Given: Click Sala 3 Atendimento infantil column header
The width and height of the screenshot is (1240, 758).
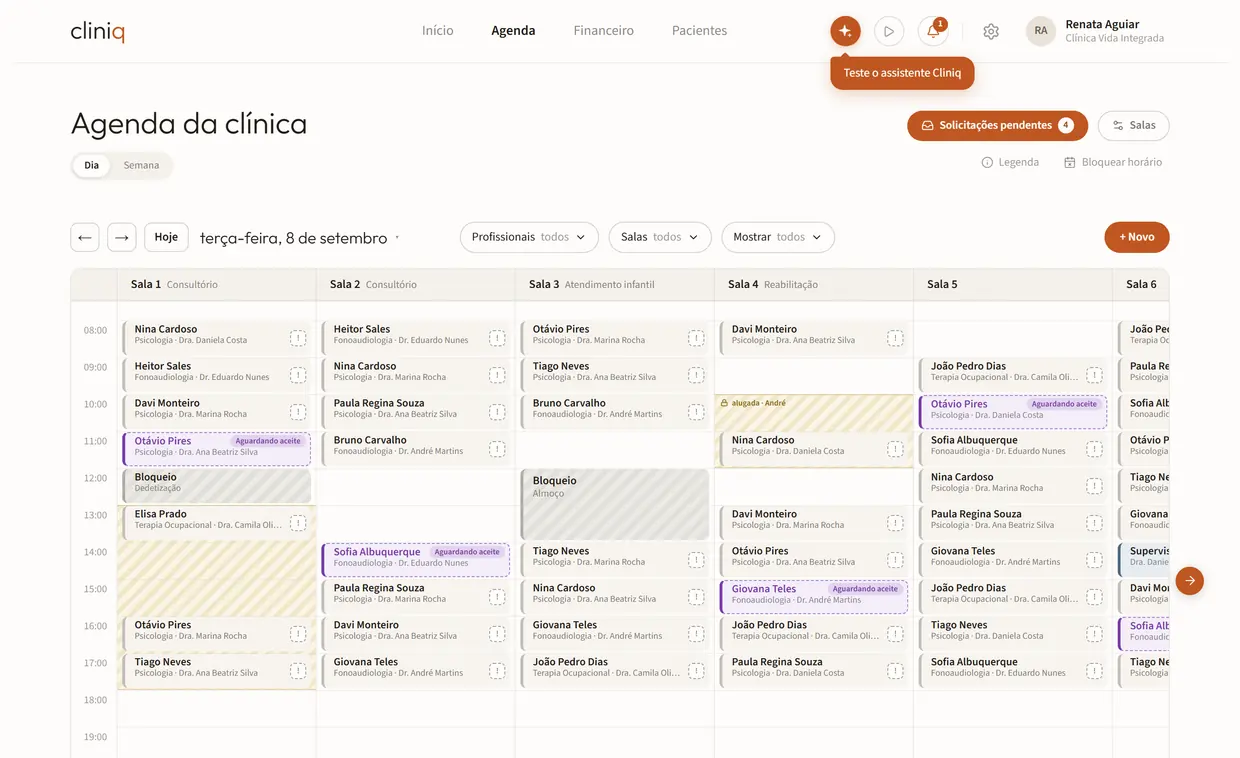Looking at the screenshot, I should point(615,284).
